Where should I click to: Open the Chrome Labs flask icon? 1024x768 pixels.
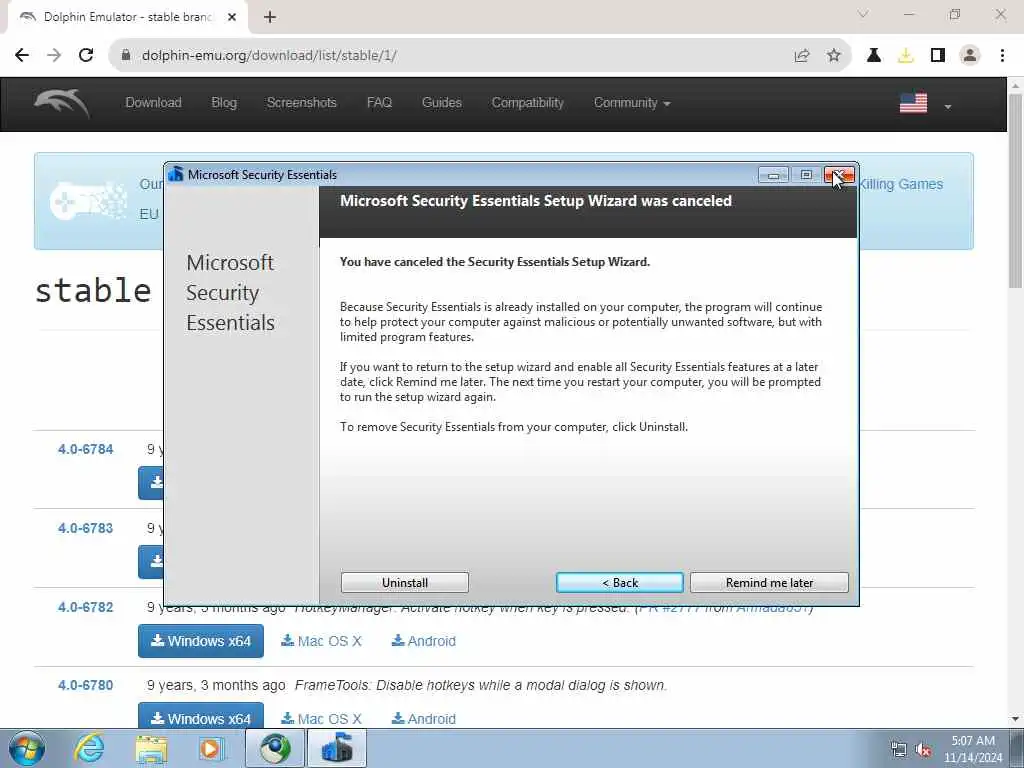click(x=874, y=56)
